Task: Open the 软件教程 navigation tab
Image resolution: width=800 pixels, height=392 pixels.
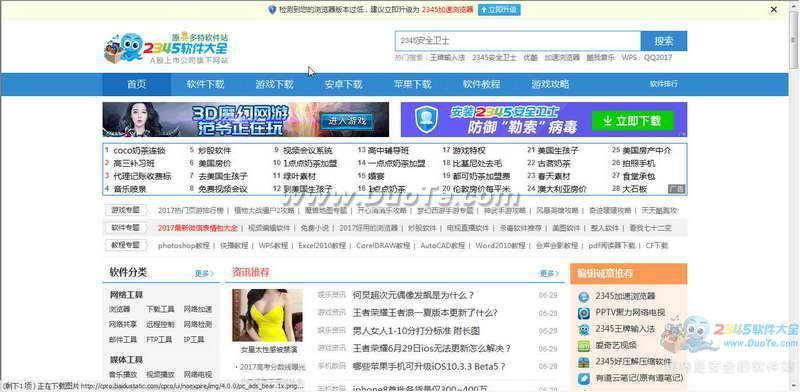Action: (481, 84)
